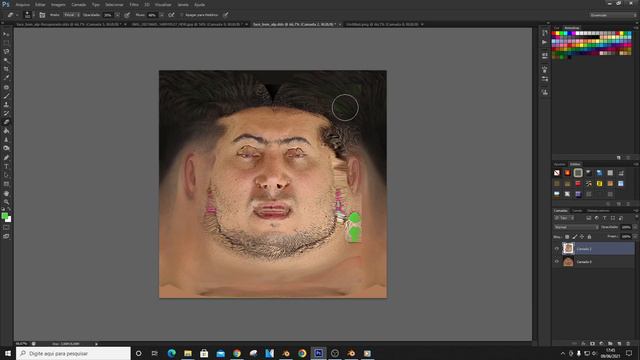
Task: Open the layer filter Tipo dropdown
Action: [564, 218]
